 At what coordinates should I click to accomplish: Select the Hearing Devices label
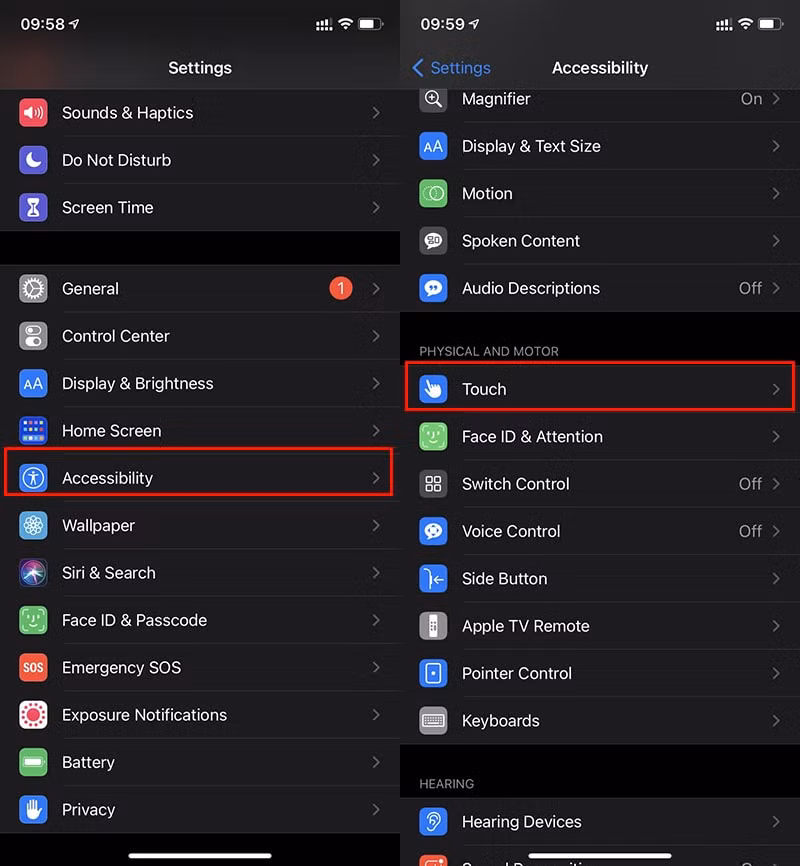click(522, 822)
